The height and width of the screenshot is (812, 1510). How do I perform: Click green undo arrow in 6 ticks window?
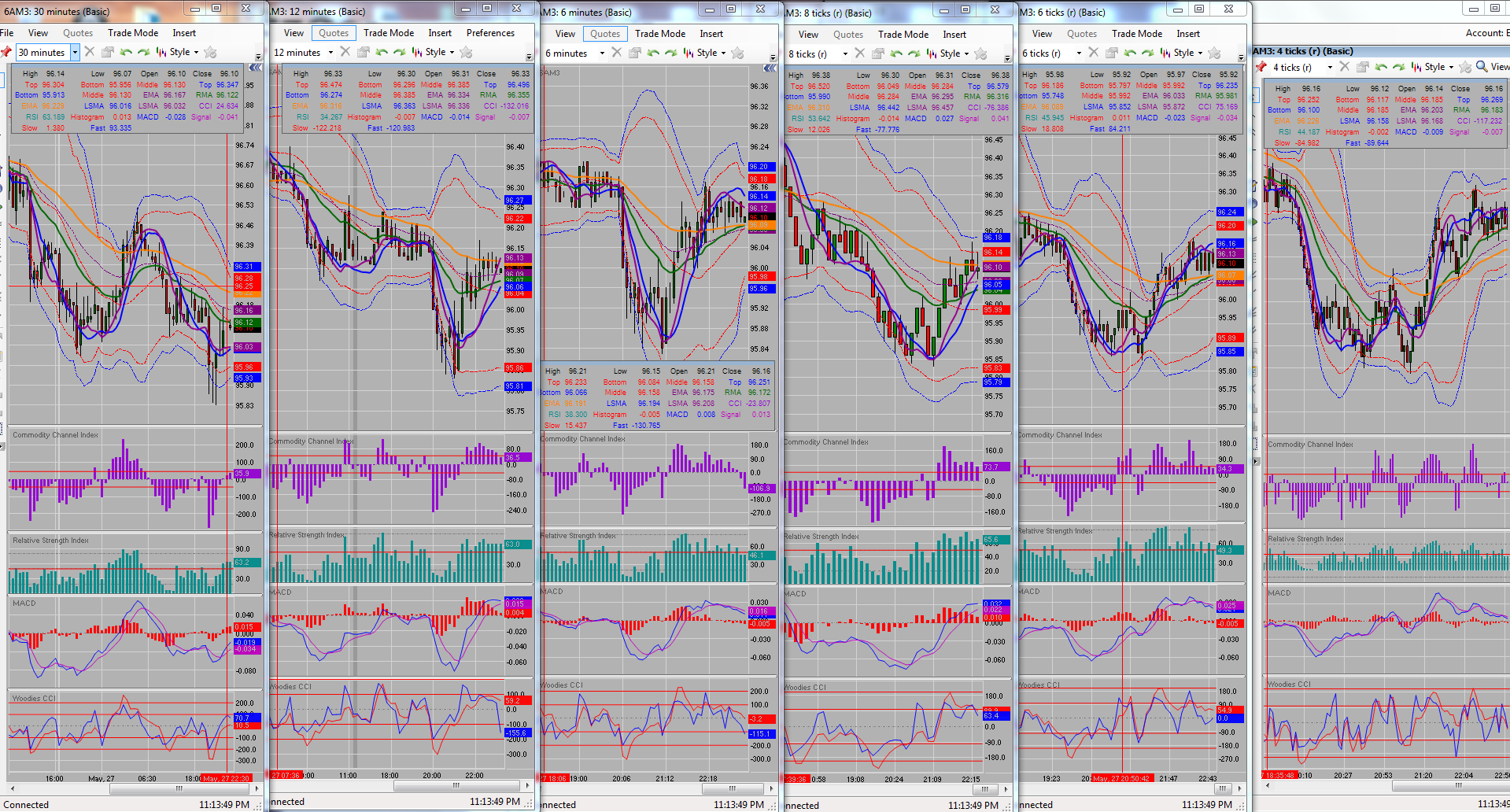[1130, 53]
